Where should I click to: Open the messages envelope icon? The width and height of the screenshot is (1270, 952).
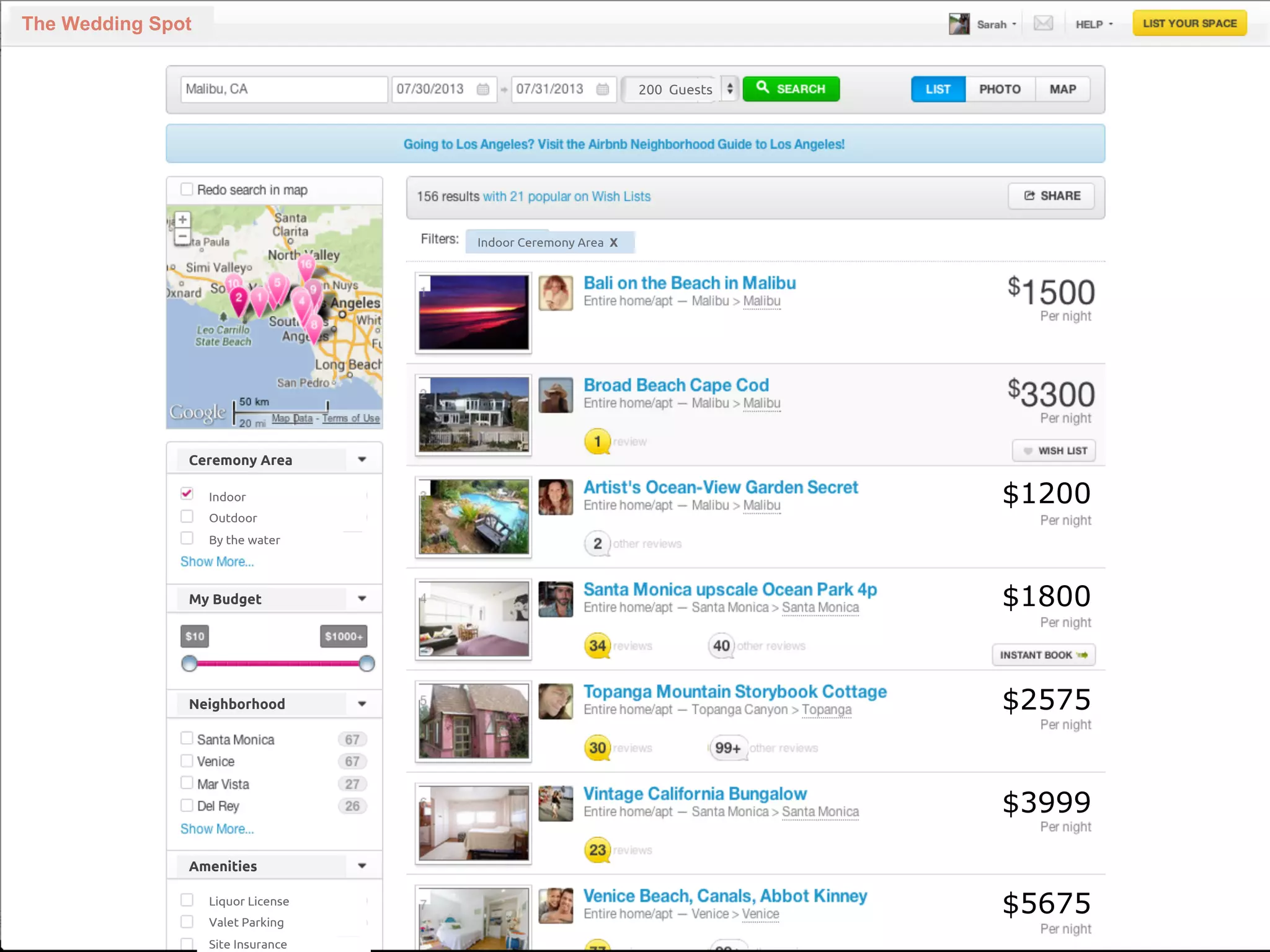coord(1043,24)
